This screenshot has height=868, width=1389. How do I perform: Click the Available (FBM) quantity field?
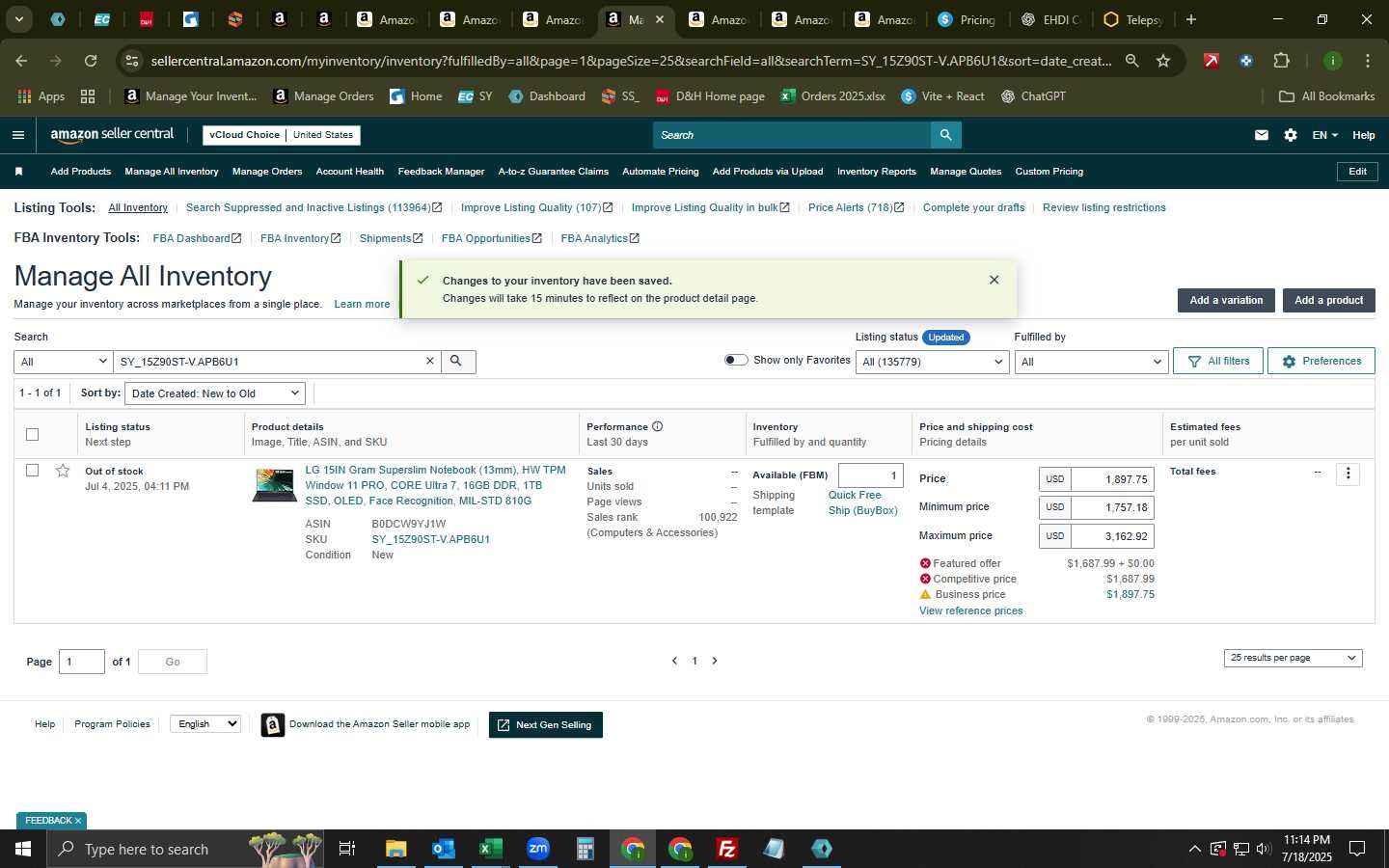[870, 475]
